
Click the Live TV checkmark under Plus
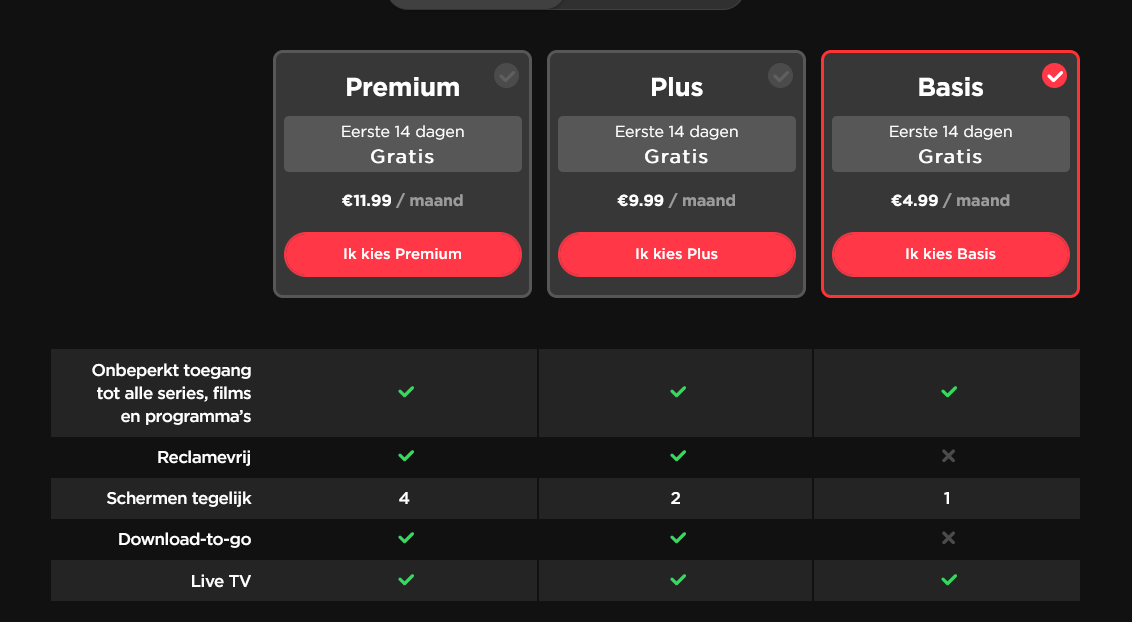(x=678, y=580)
